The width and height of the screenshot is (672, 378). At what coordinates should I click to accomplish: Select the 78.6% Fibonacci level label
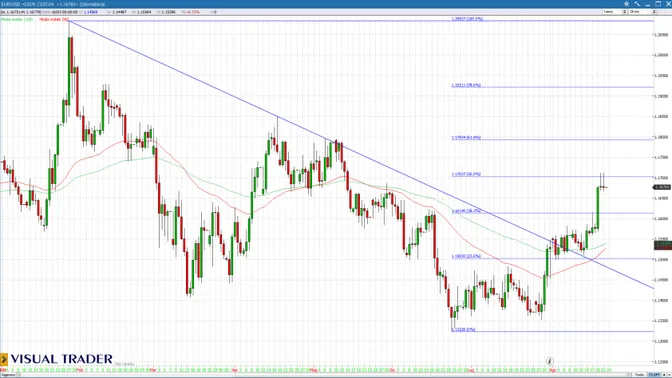466,85
